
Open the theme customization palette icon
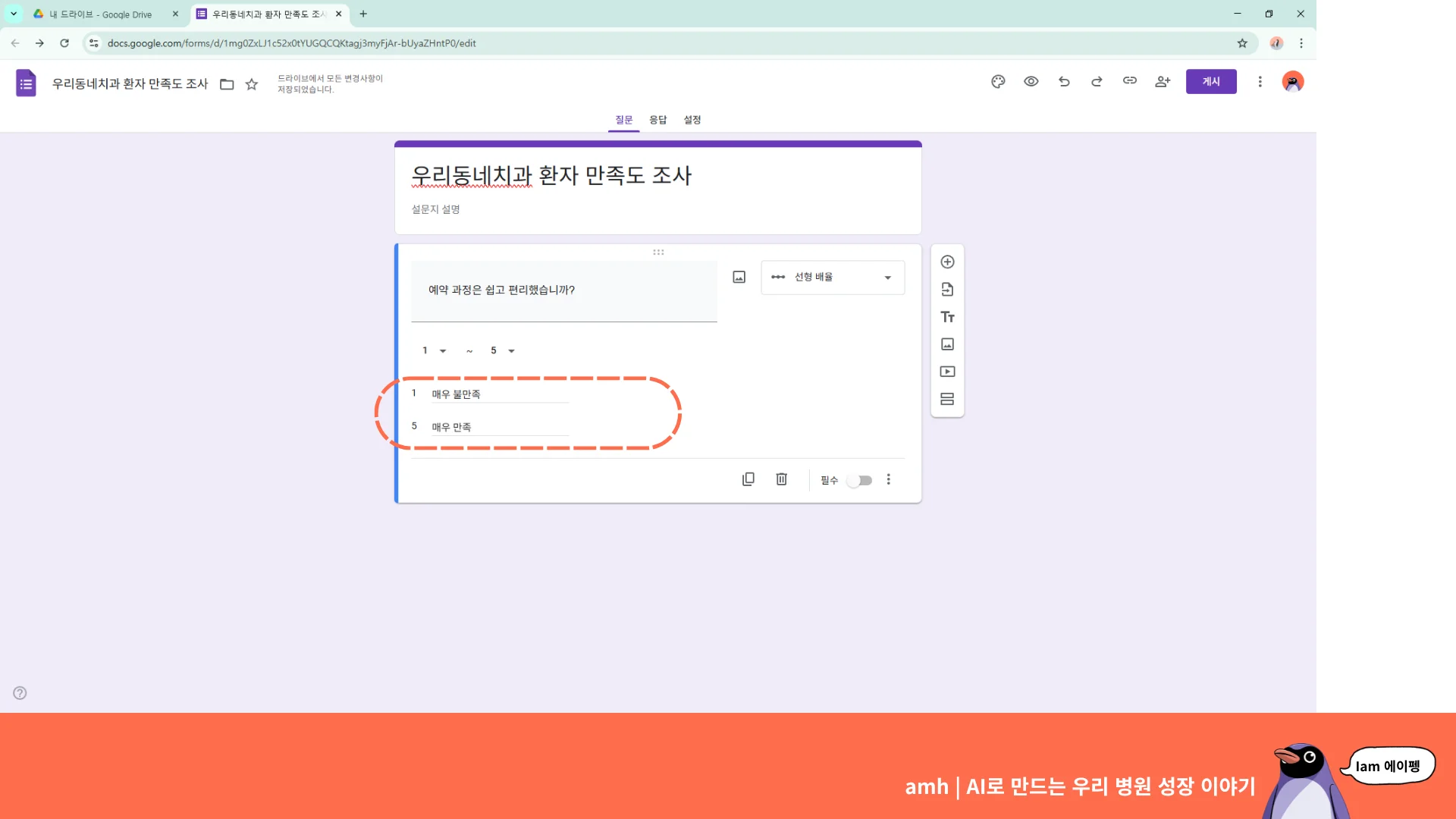tap(998, 81)
